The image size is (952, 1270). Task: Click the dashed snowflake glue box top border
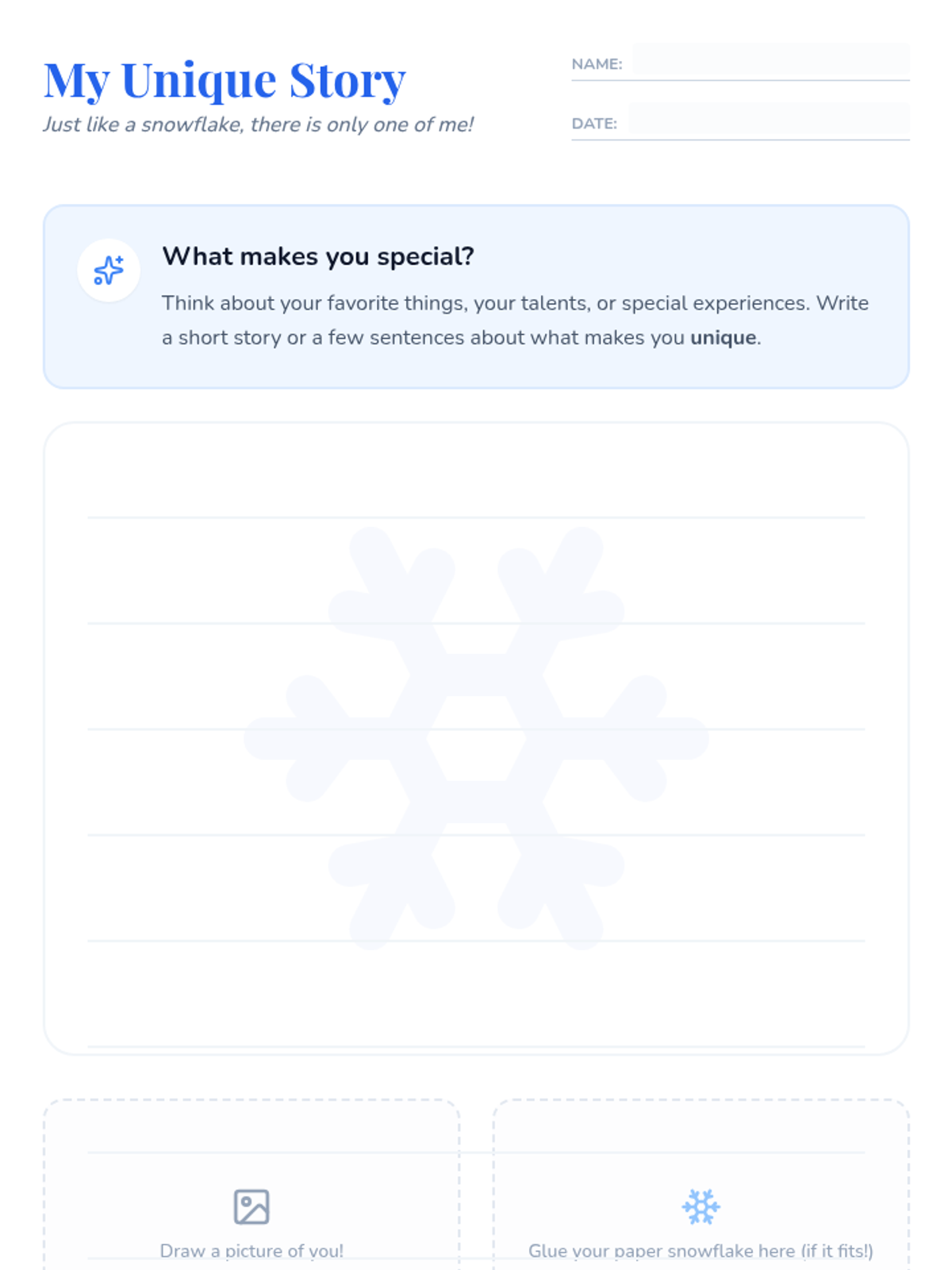[701, 1100]
